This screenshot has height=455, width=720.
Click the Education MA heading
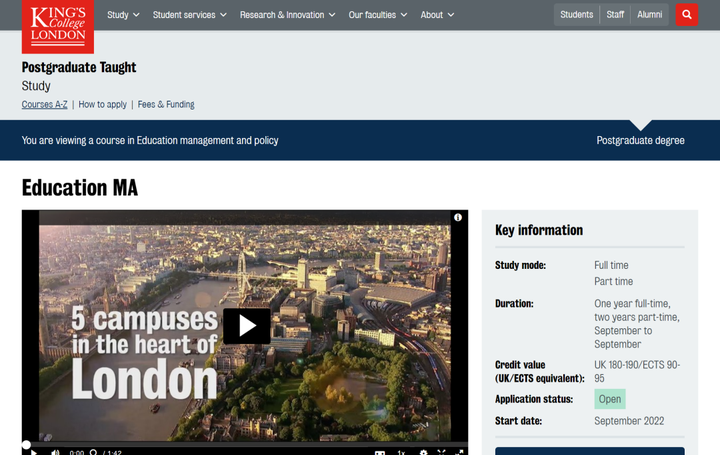click(79, 188)
